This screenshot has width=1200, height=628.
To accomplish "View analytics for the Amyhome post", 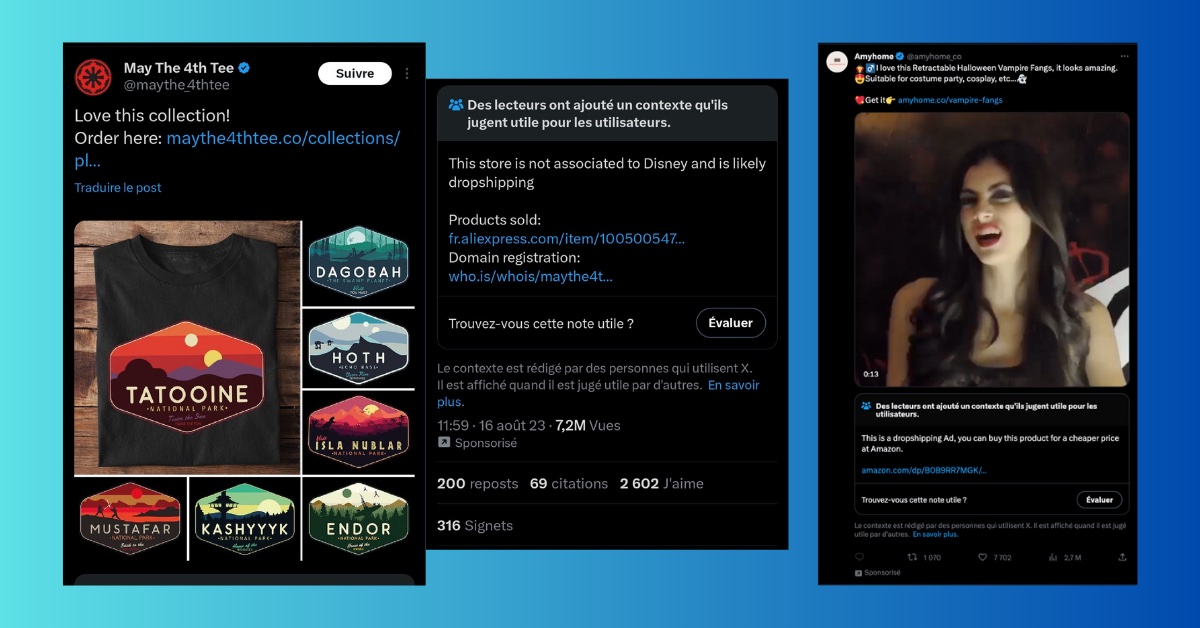I will 1053,557.
